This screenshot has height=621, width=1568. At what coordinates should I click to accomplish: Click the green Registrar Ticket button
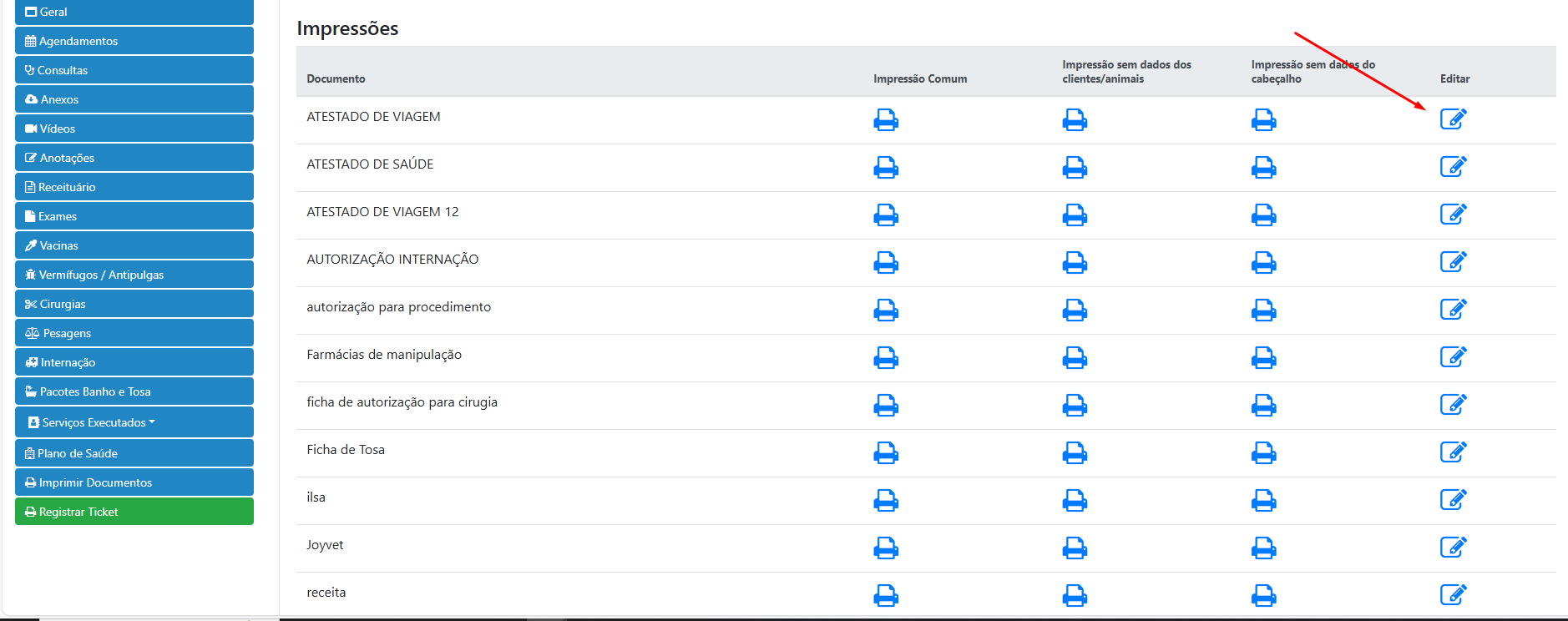(134, 512)
